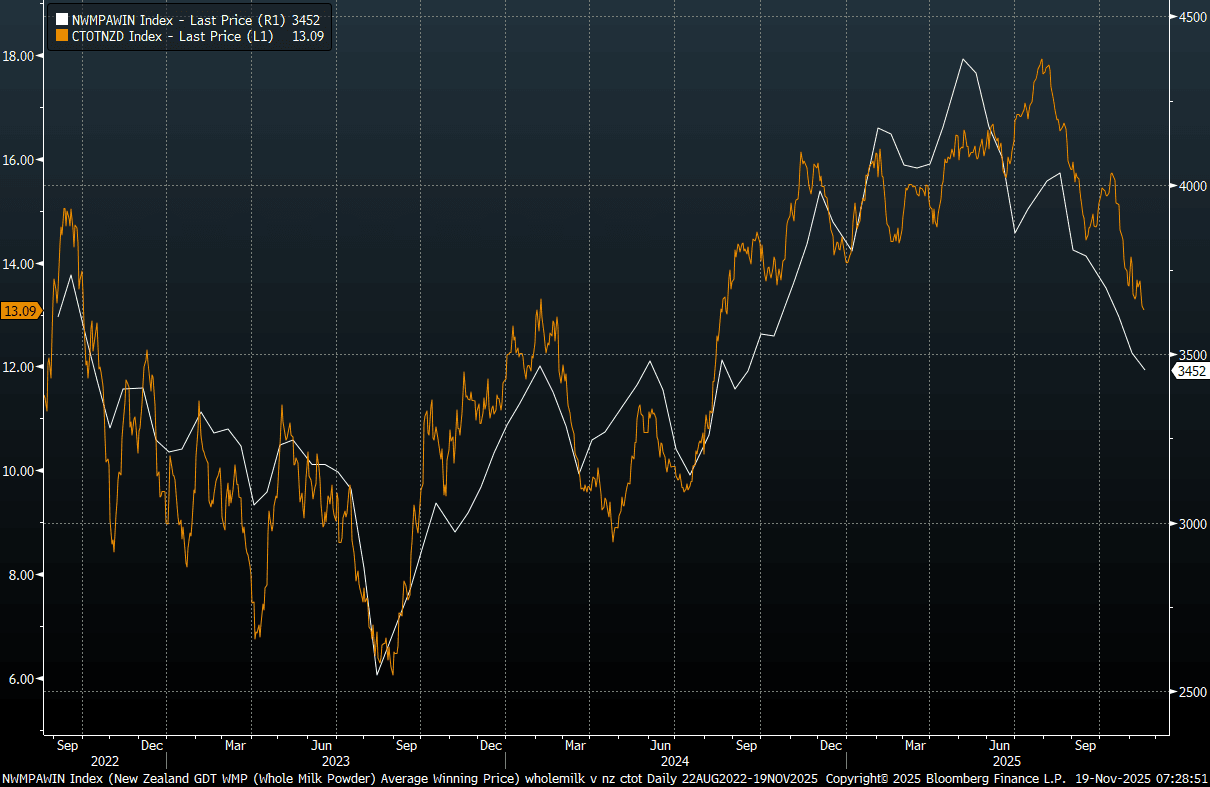1210x787 pixels.
Task: Click the 4000 right axis label
Action: (1192, 186)
